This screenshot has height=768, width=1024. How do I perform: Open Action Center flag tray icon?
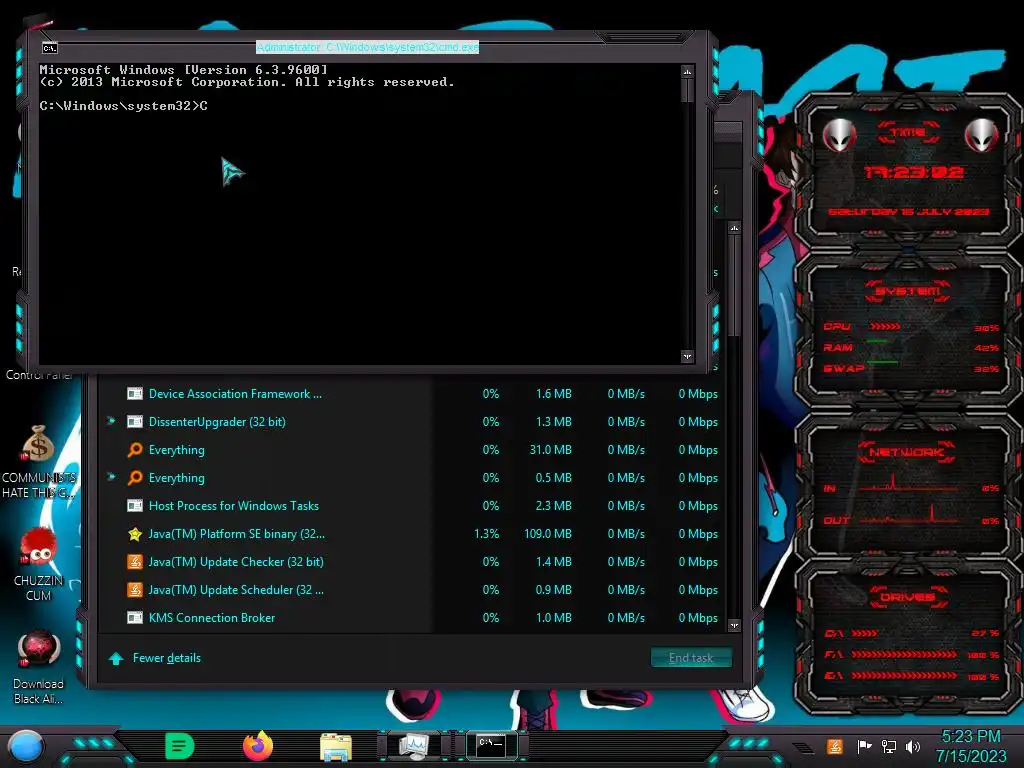(x=864, y=746)
